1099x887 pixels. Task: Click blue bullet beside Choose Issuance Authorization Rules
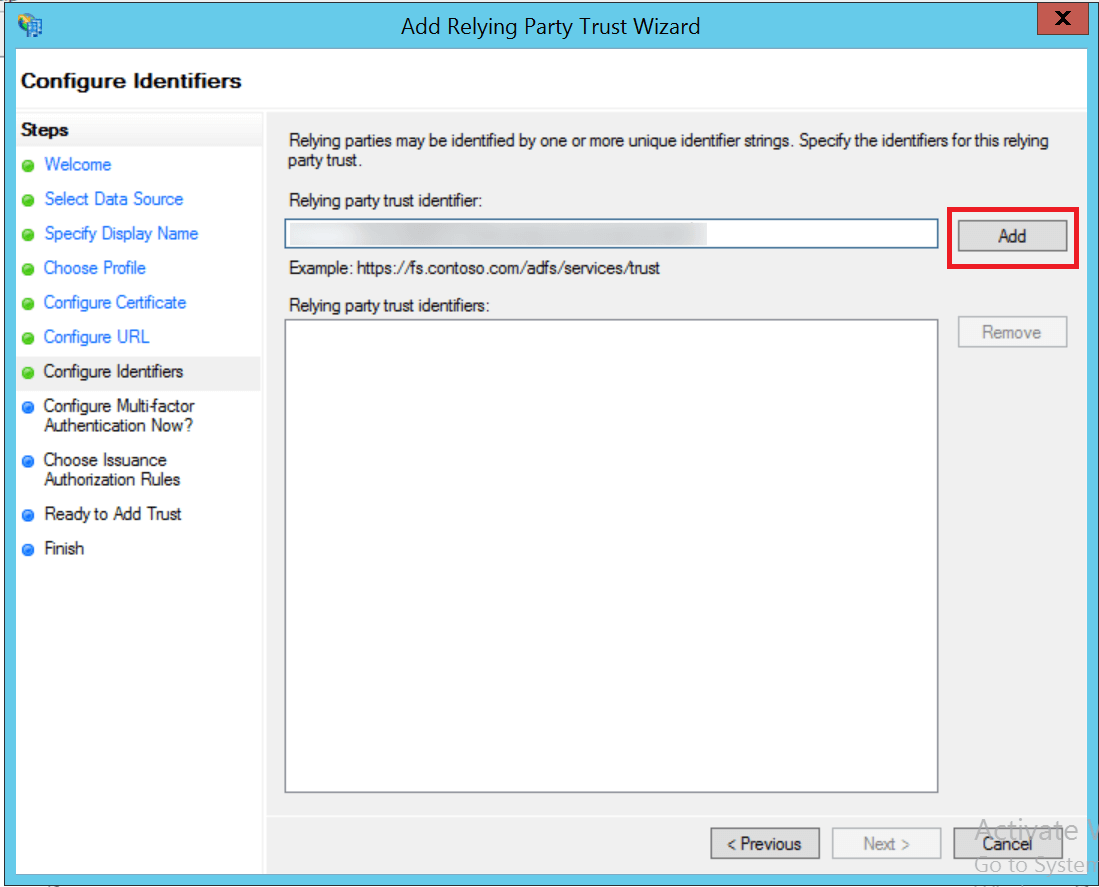pyautogui.click(x=28, y=461)
